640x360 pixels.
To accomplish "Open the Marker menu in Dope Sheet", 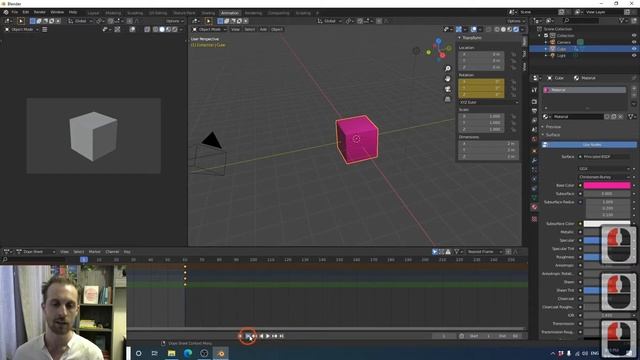I will coord(94,252).
